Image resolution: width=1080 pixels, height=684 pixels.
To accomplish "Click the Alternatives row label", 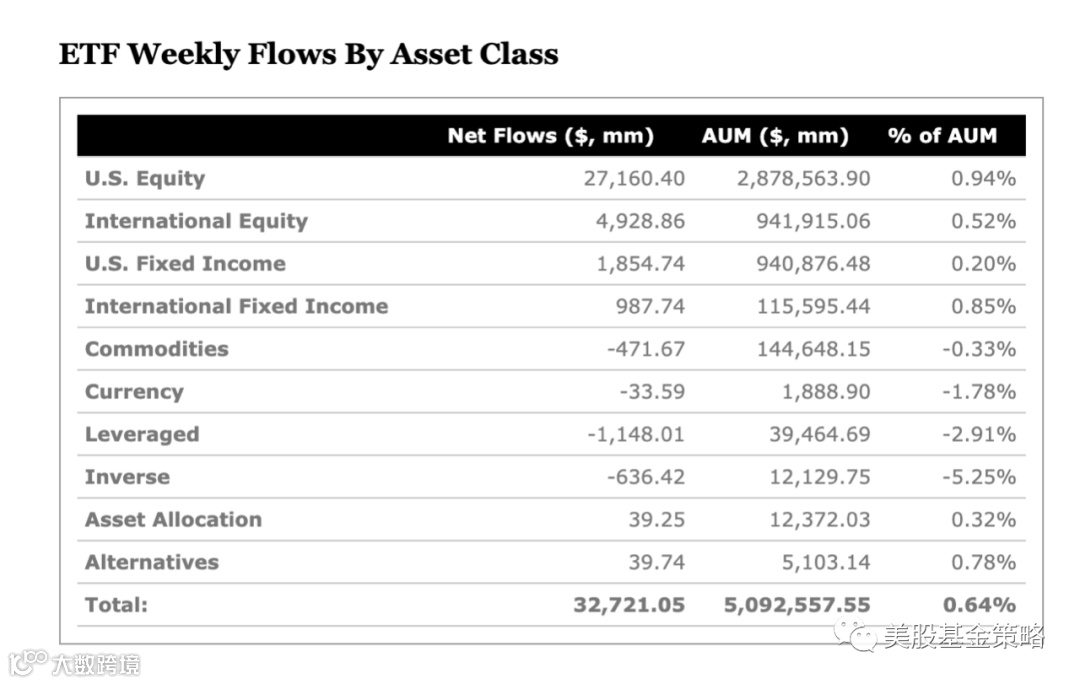I will click(151, 562).
